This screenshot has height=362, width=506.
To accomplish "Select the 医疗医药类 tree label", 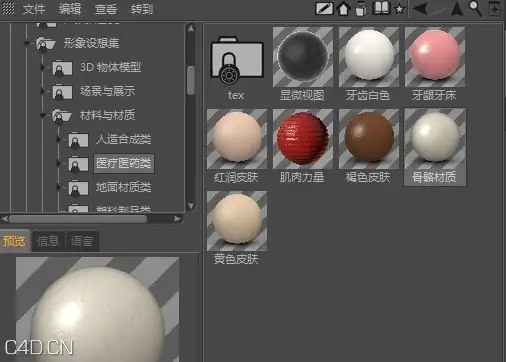I will coord(124,163).
